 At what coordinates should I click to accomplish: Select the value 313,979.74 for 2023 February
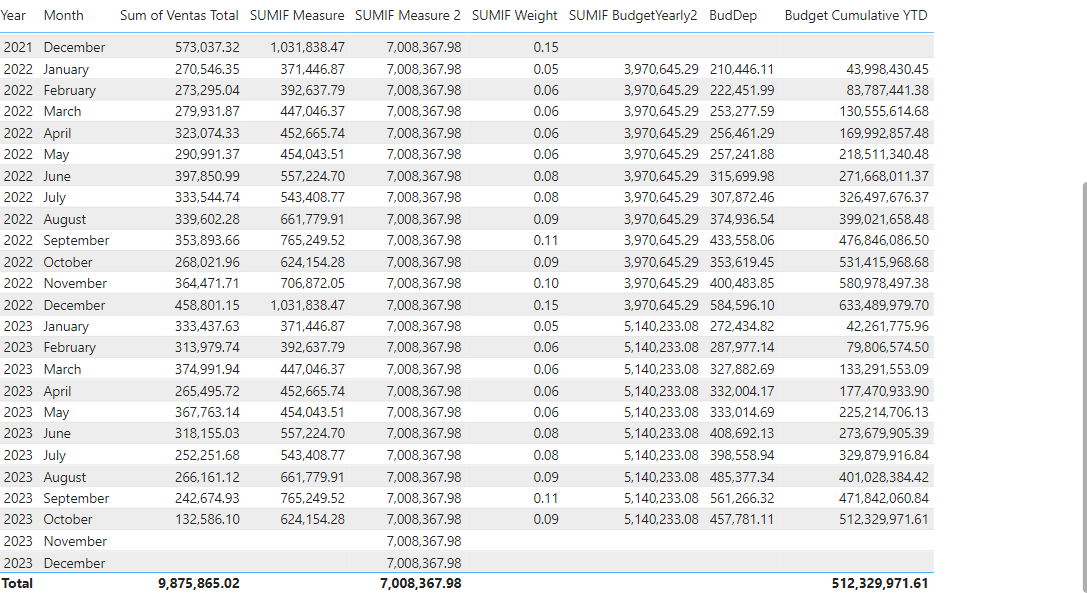(207, 347)
